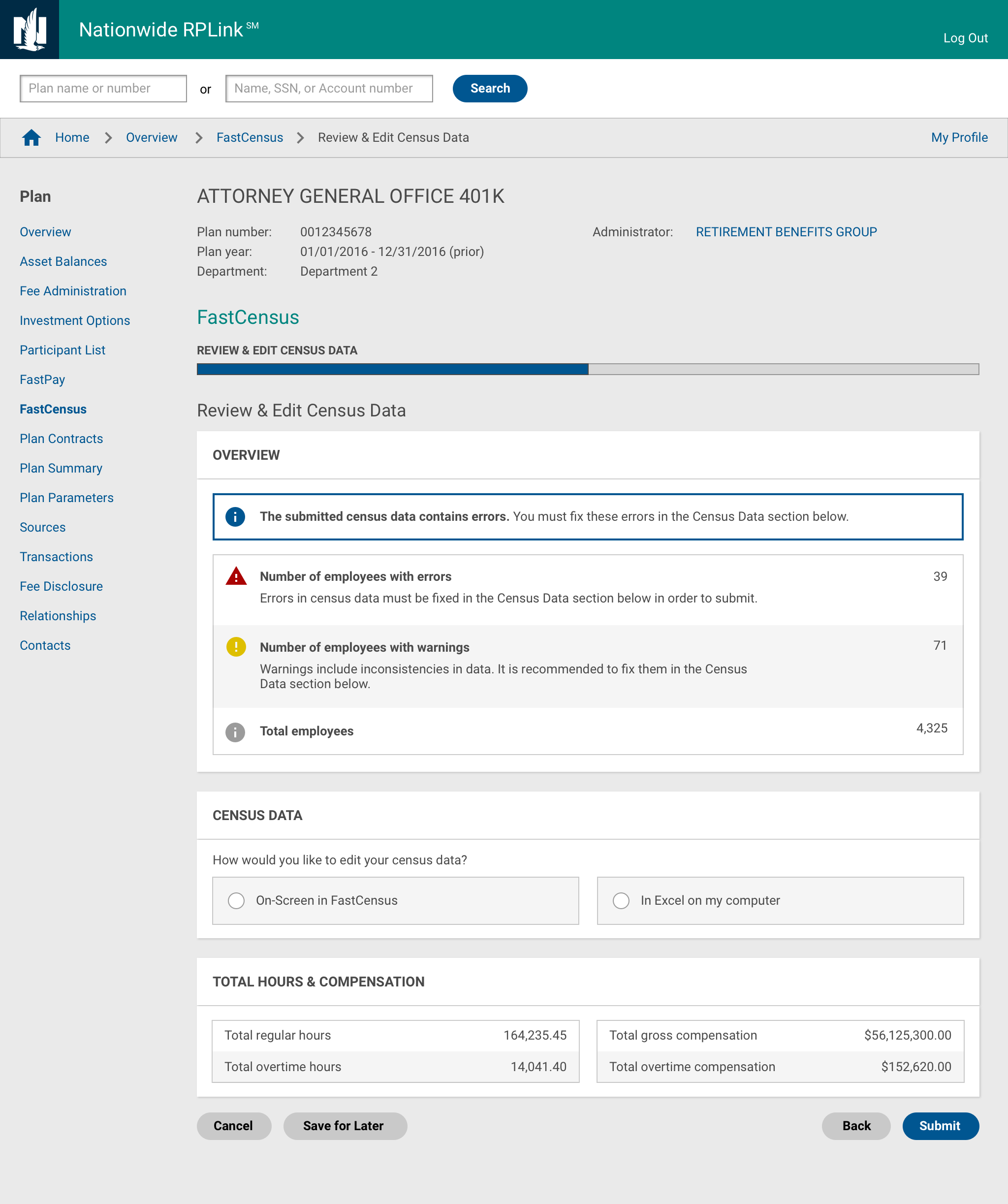Click the yellow warning exclamation icon
Image resolution: width=1008 pixels, height=1204 pixels.
(236, 647)
